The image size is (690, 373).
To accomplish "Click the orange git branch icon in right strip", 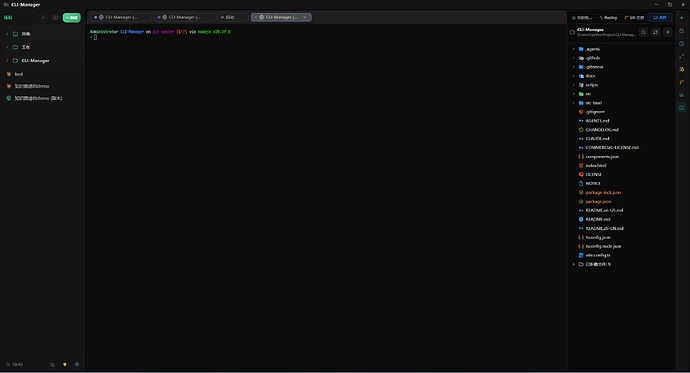I will pos(682,82).
